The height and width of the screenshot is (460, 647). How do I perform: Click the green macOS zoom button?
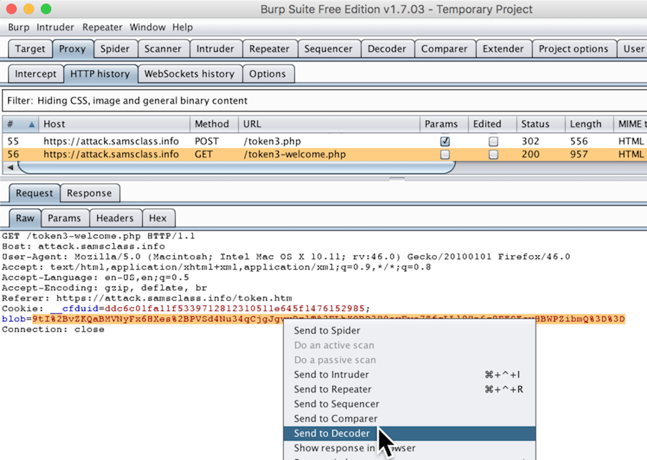pyautogui.click(x=46, y=9)
